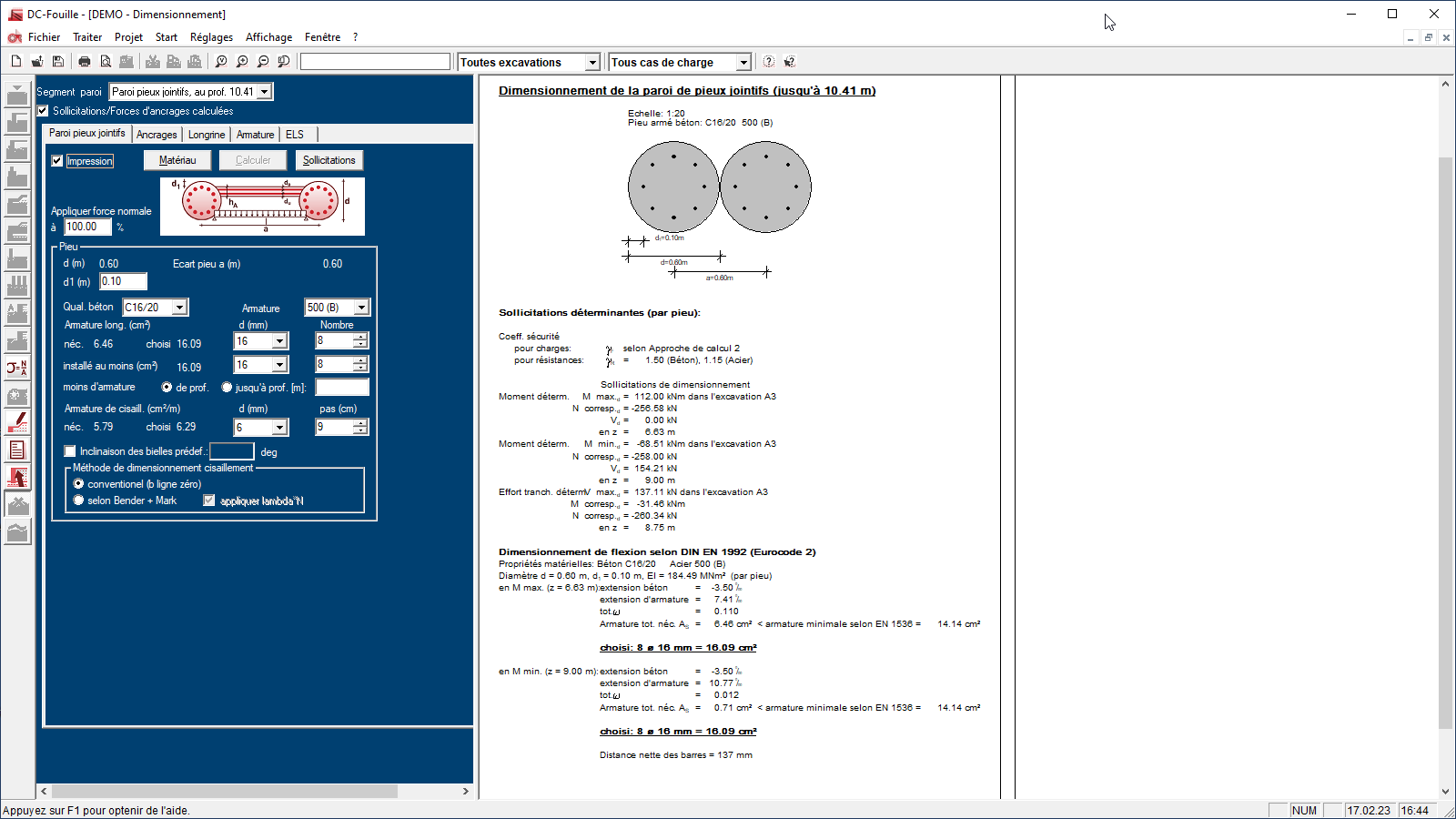
Task: Click the Sollicitations button
Action: pyautogui.click(x=329, y=160)
